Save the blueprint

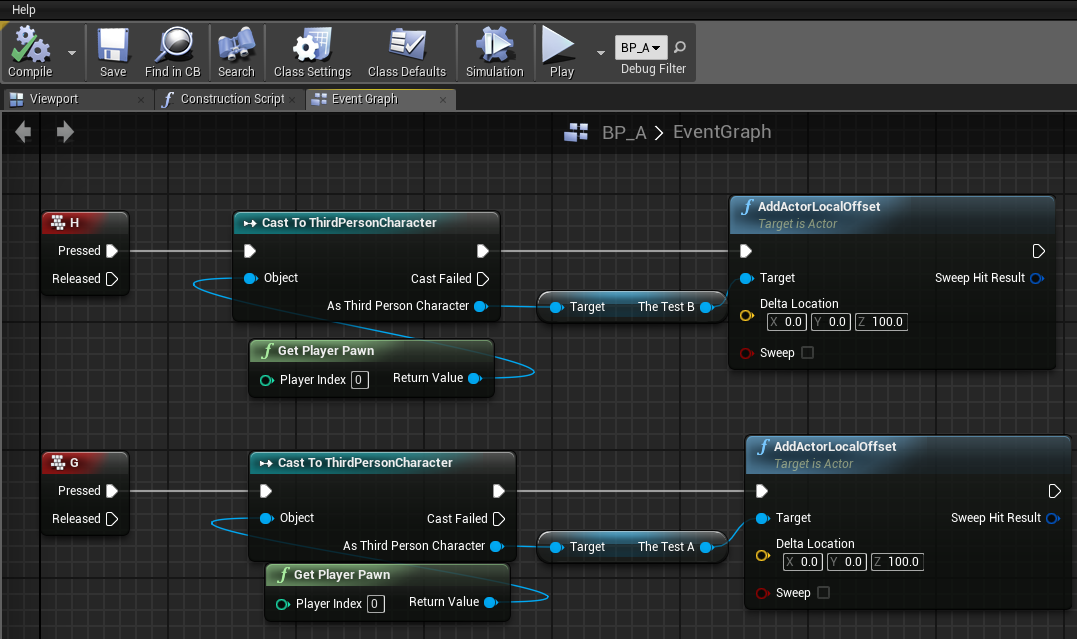coord(113,53)
